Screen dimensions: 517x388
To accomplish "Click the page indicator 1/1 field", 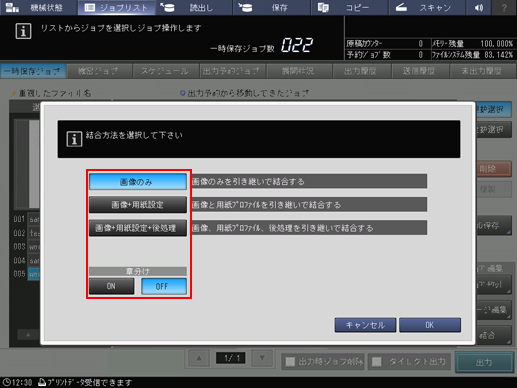I will coord(231,358).
